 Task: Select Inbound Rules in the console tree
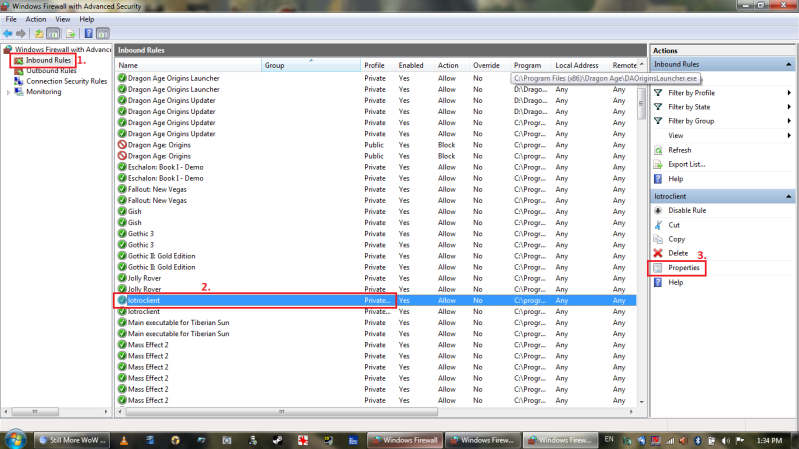48,60
